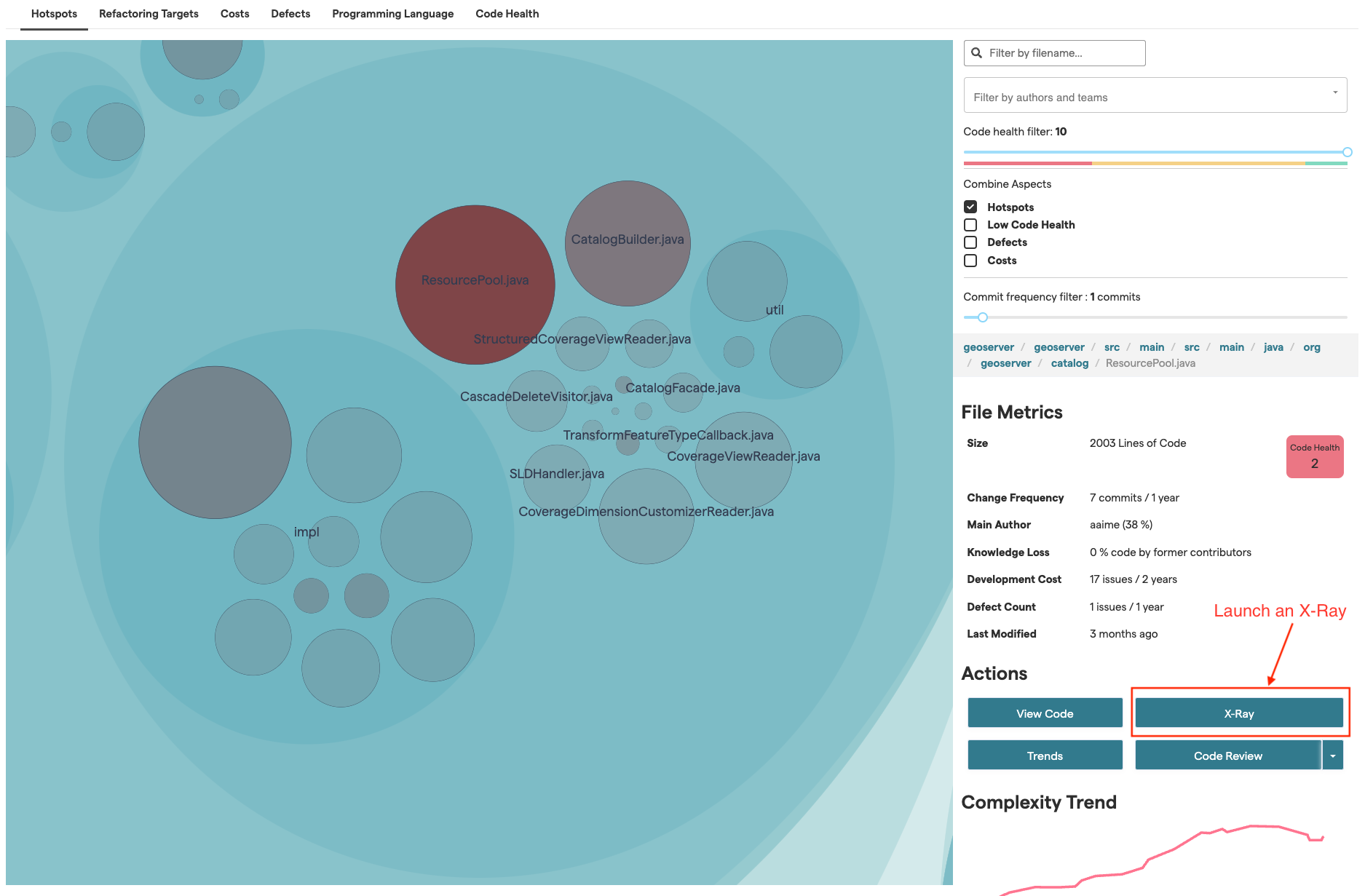Open the Programming Language tab

point(392,14)
